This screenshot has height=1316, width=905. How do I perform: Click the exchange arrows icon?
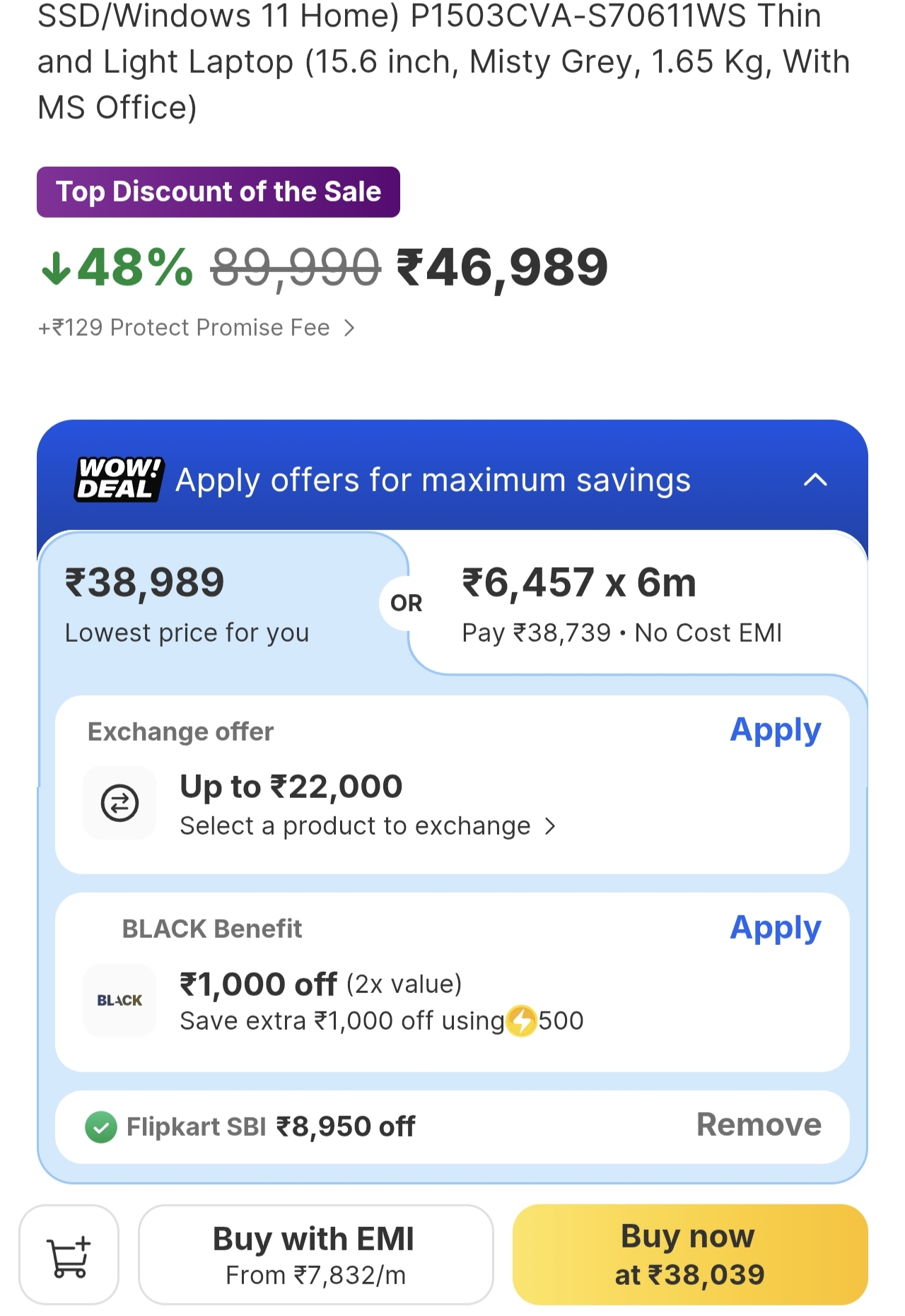point(119,803)
